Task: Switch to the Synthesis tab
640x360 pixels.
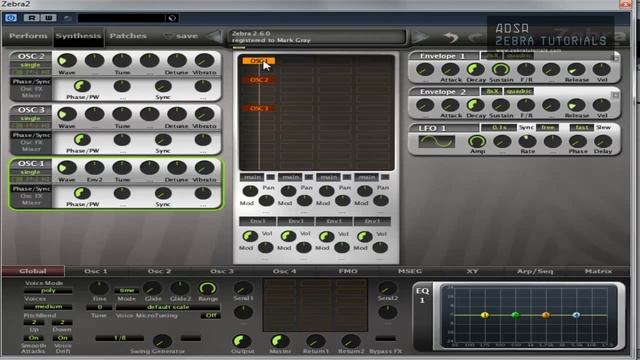Action: click(78, 36)
